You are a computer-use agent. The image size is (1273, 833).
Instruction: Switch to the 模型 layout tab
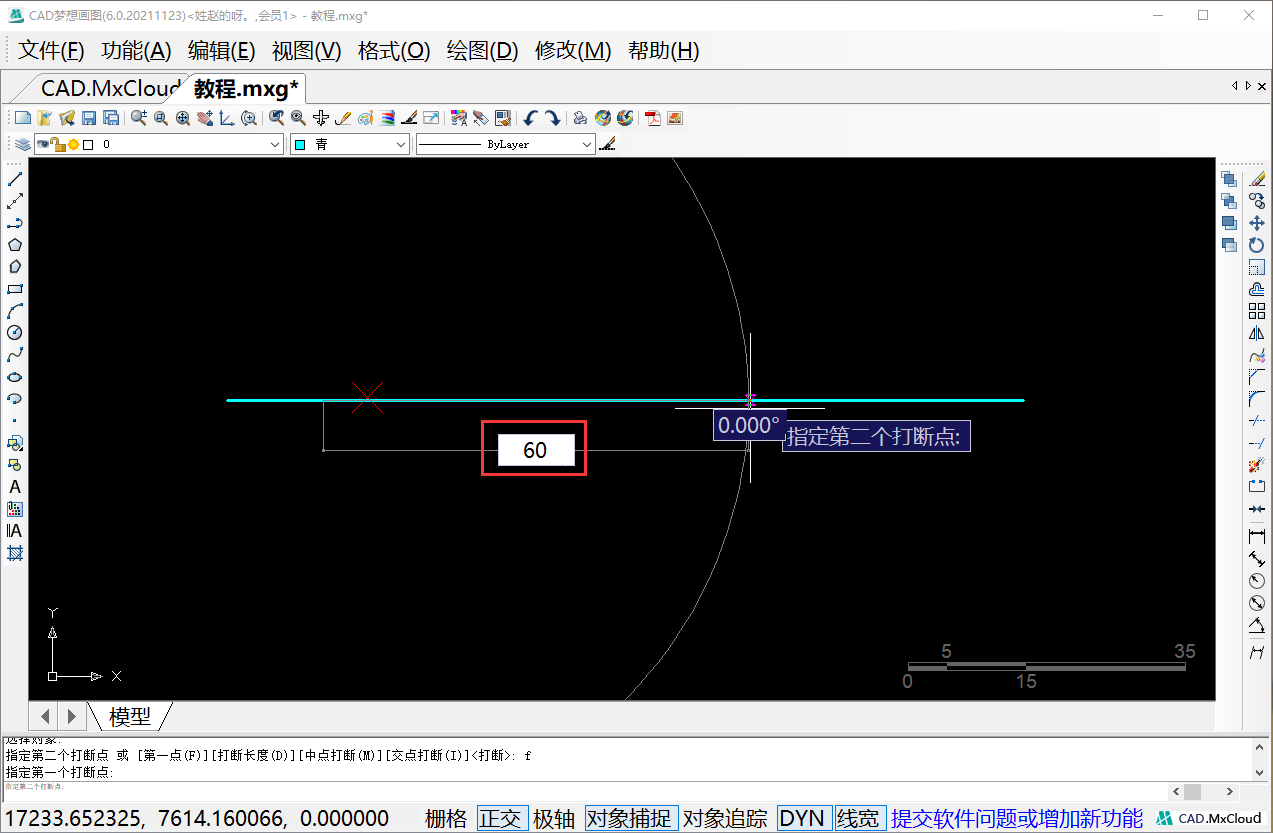point(130,716)
